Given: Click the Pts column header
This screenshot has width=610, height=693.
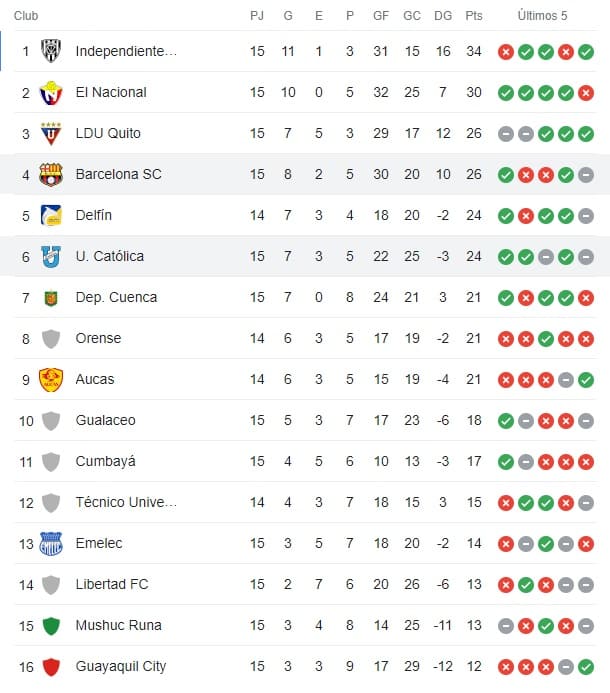Looking at the screenshot, I should click(x=474, y=16).
